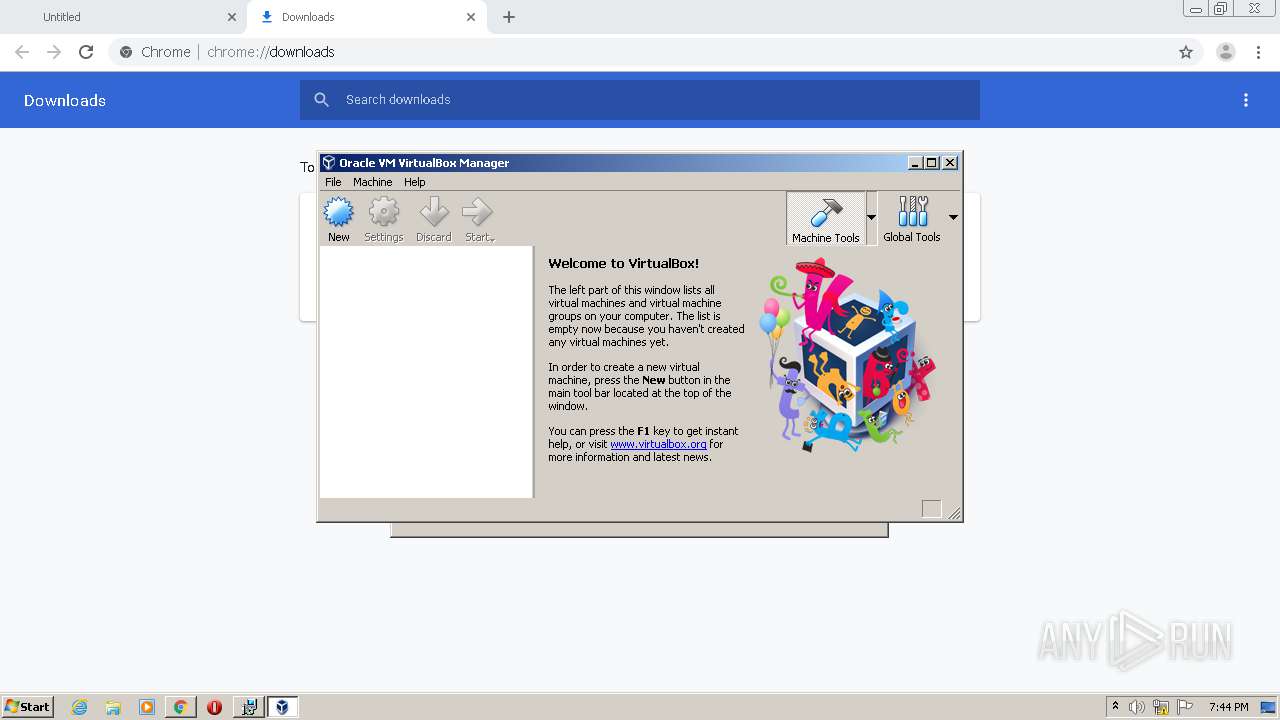Click the network warning tray icon
Screen dimensions: 1280x720
(x=1161, y=707)
